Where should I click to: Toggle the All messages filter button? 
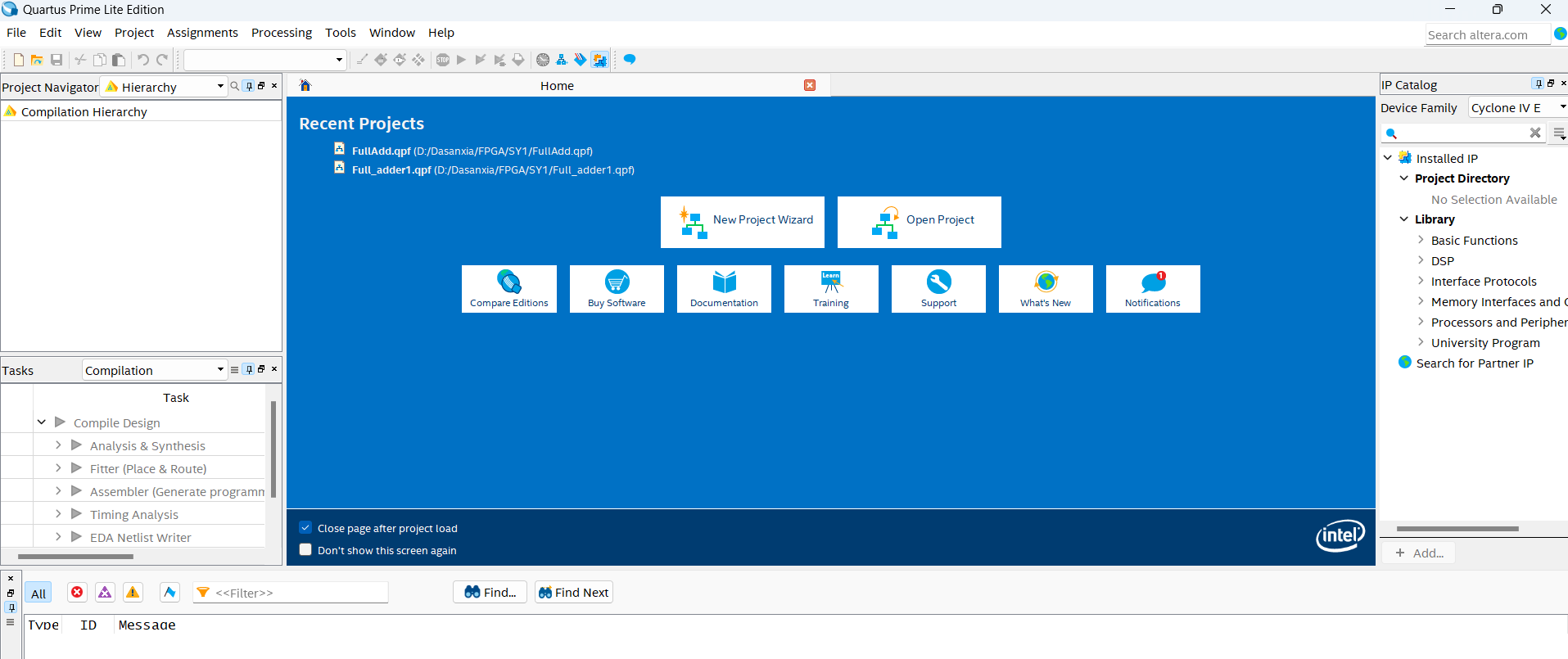[38, 593]
